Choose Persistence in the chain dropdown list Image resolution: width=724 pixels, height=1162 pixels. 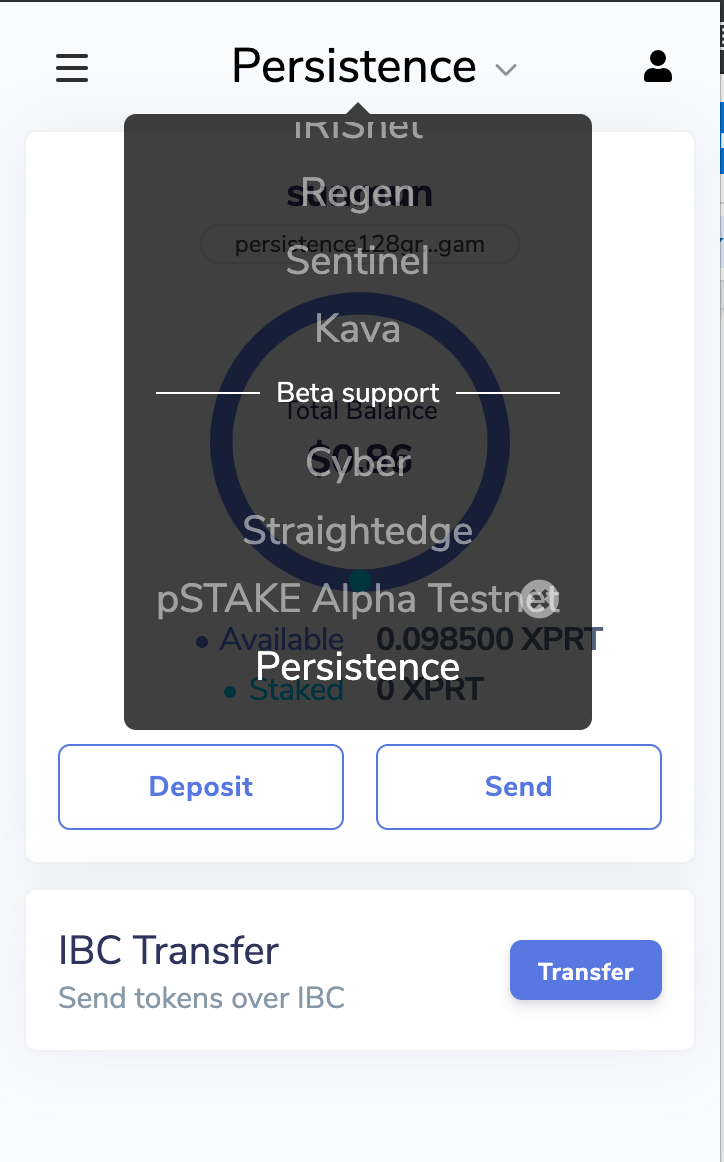point(358,666)
